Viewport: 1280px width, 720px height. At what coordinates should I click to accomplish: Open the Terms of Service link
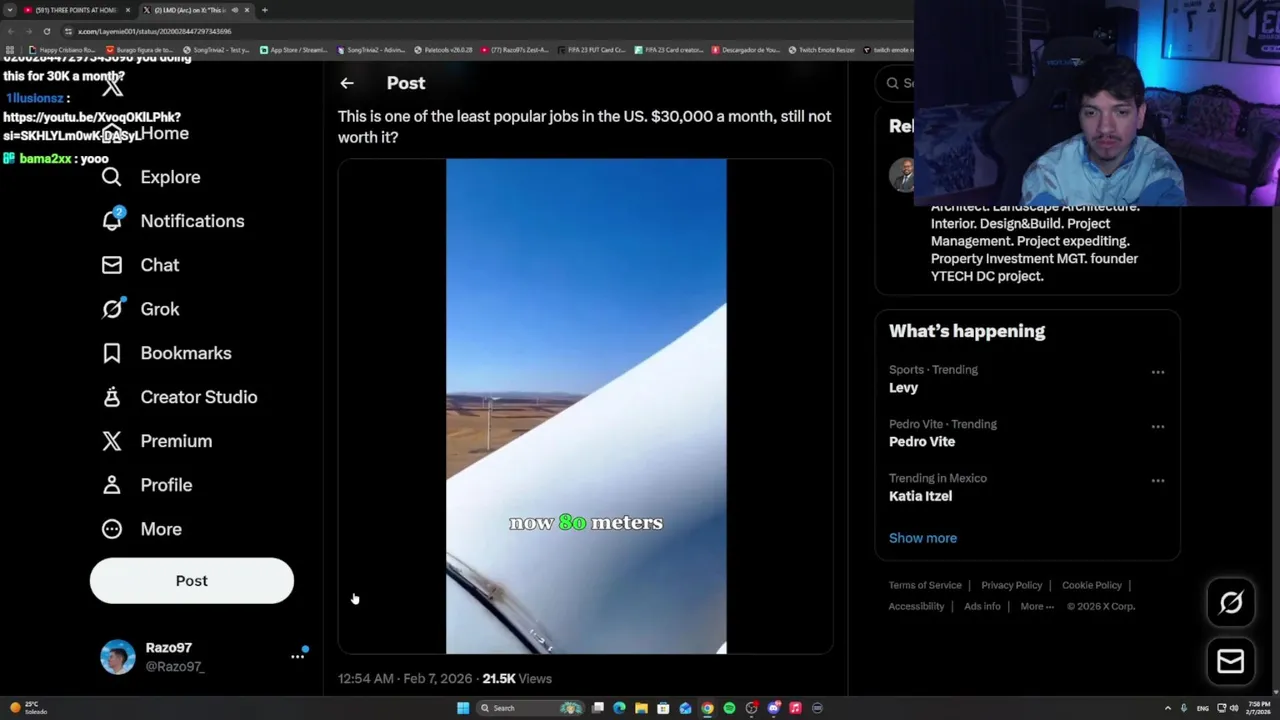coord(925,585)
